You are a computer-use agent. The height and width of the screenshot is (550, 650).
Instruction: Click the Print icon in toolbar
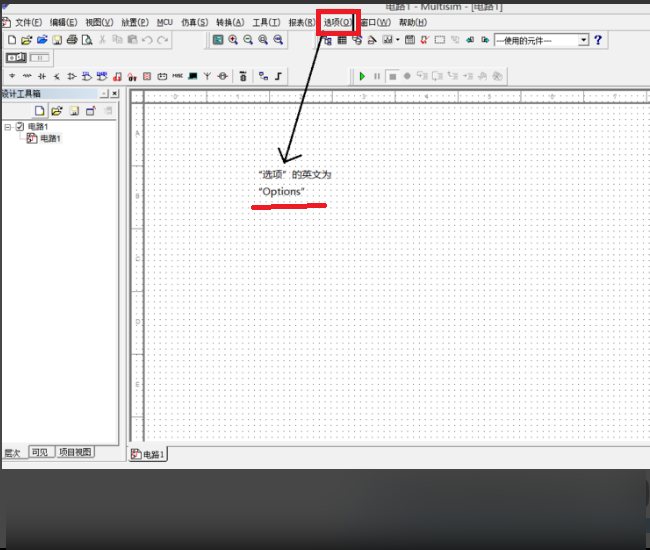(72, 40)
